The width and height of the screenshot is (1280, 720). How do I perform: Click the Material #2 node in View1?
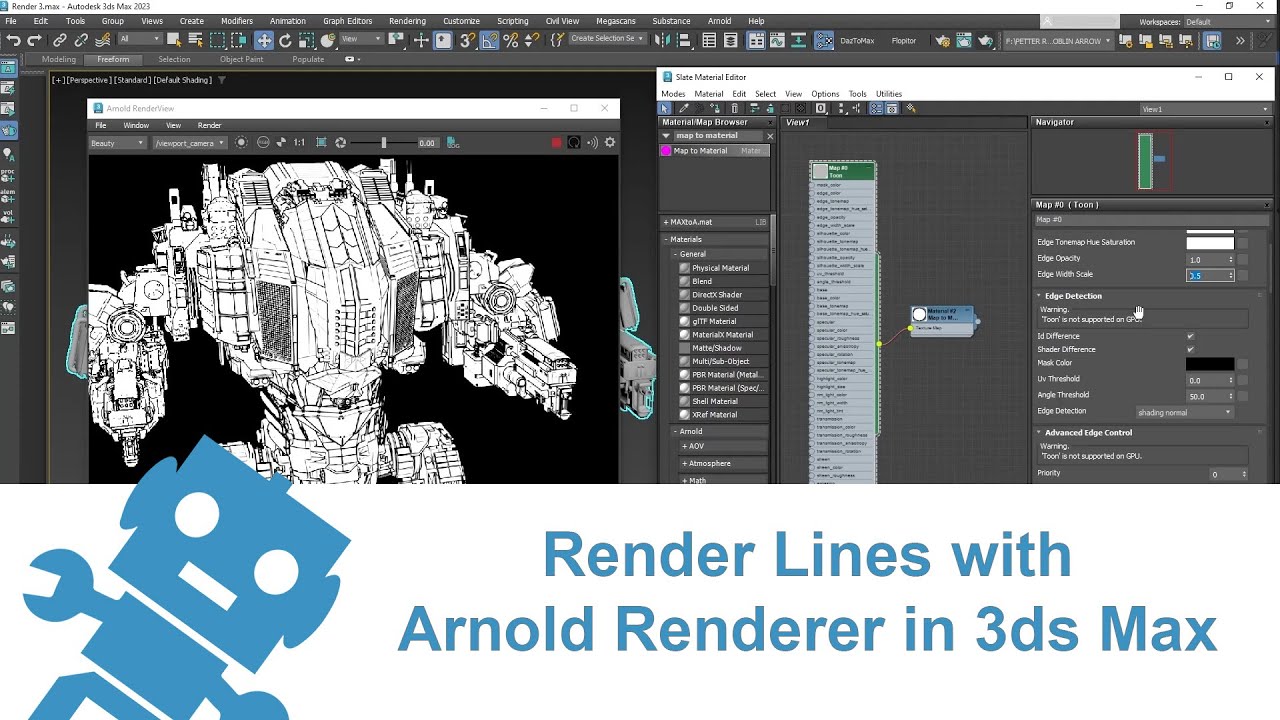942,320
